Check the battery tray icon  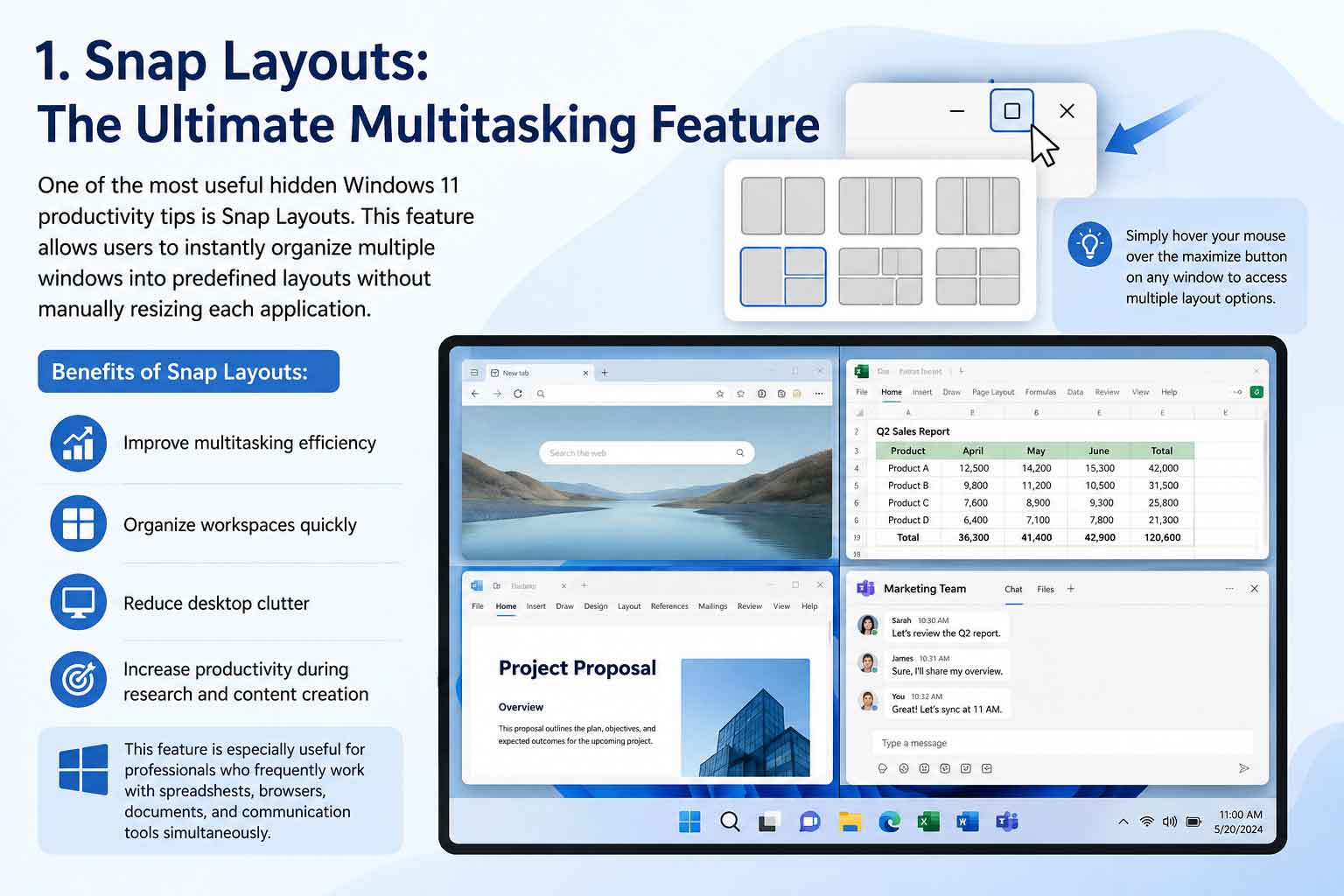coord(1193,822)
